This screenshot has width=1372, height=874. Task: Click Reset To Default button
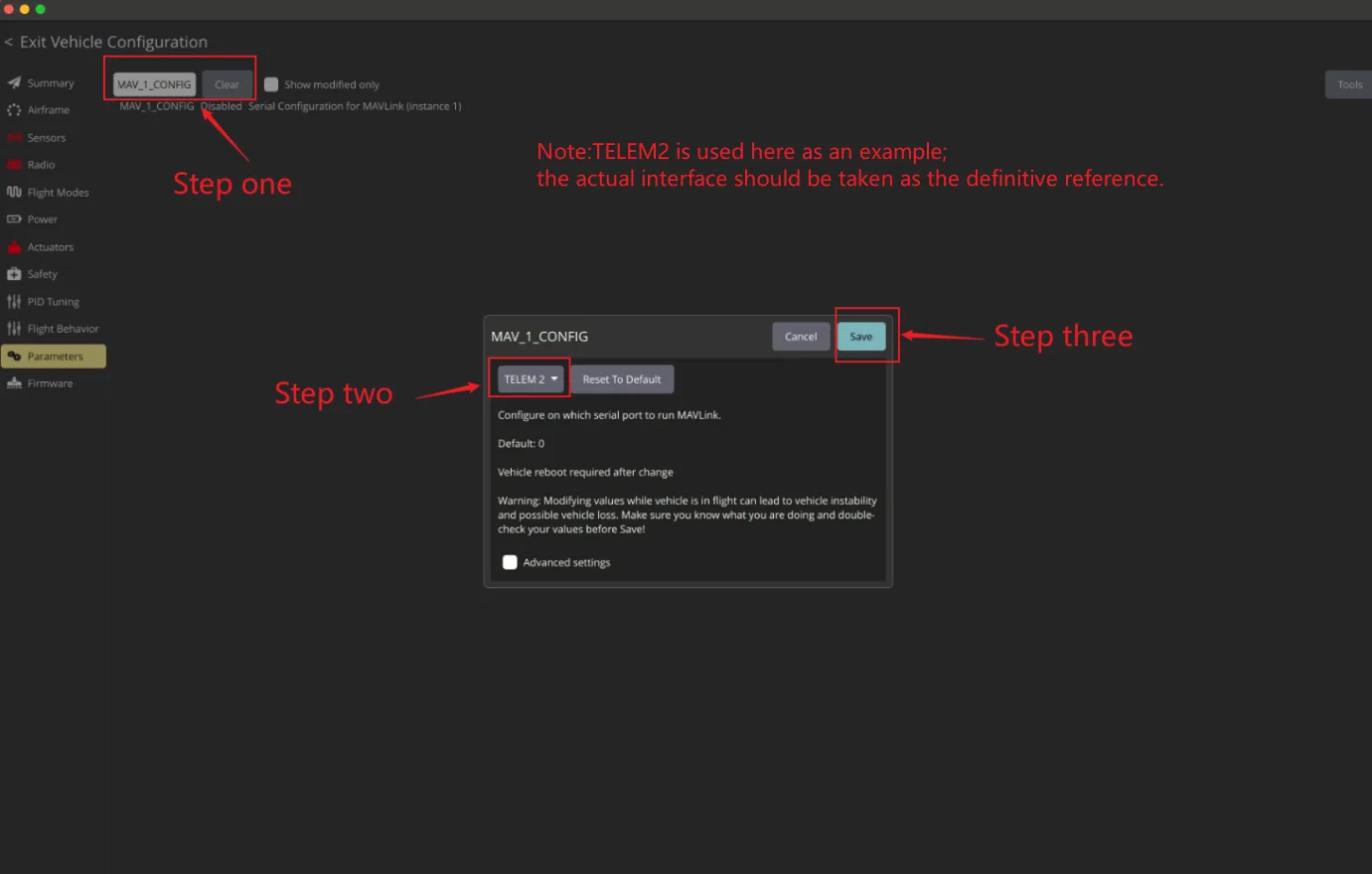click(622, 379)
